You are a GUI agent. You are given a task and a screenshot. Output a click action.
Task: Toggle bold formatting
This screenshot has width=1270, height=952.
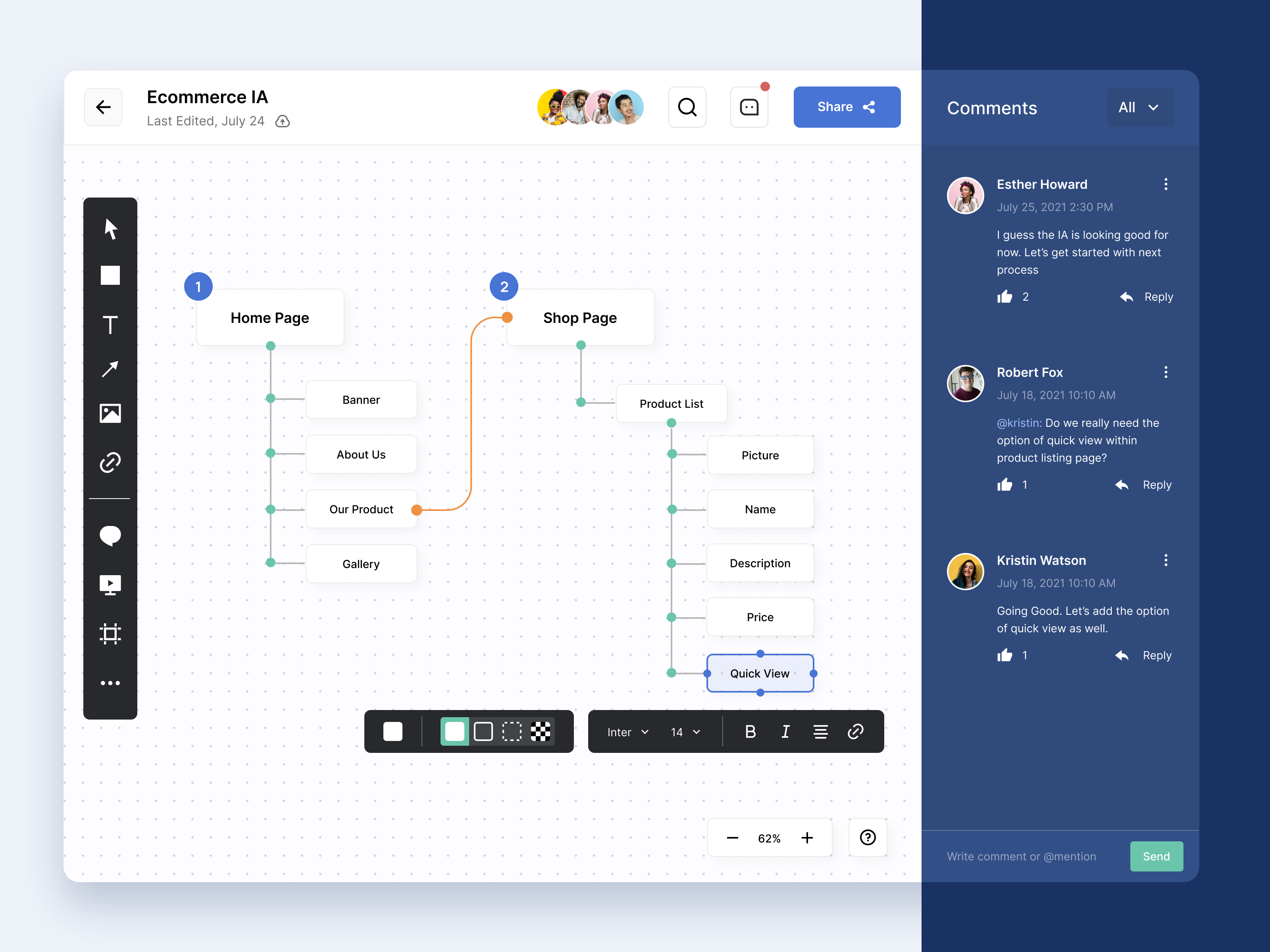tap(750, 731)
